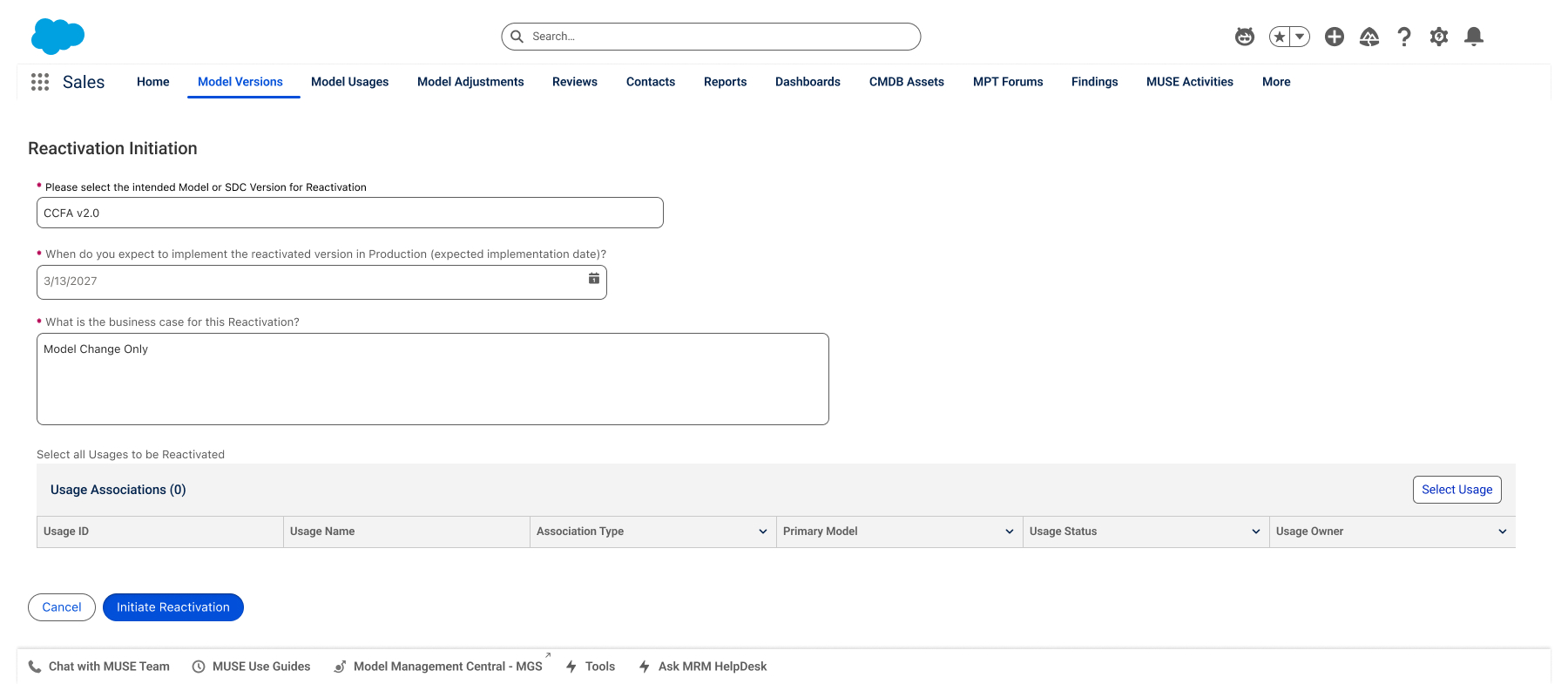Open the CMDB Assets tab
The width and height of the screenshot is (1568, 684).
tap(907, 82)
